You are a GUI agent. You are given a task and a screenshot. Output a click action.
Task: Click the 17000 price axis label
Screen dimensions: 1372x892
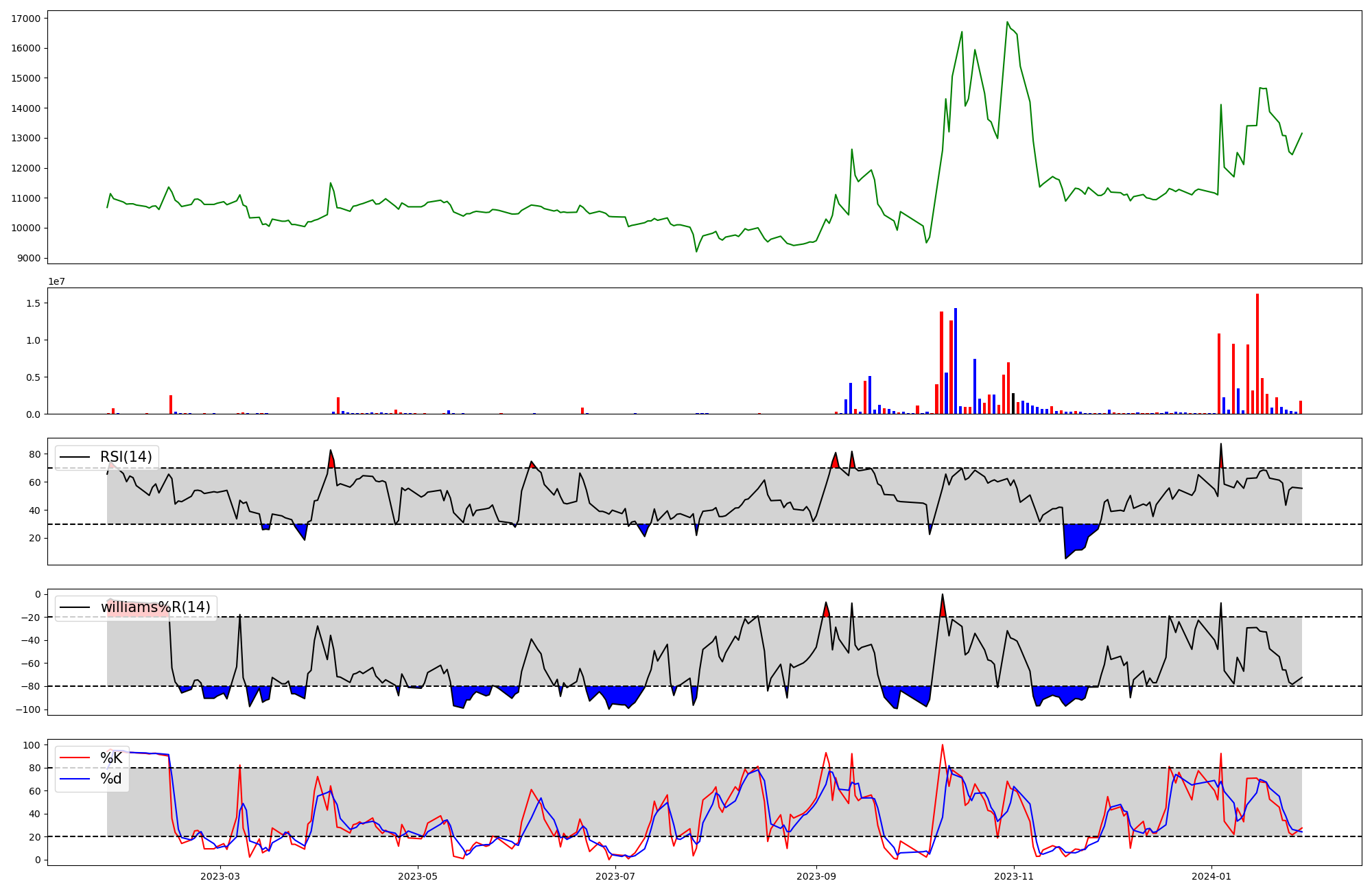[25, 19]
